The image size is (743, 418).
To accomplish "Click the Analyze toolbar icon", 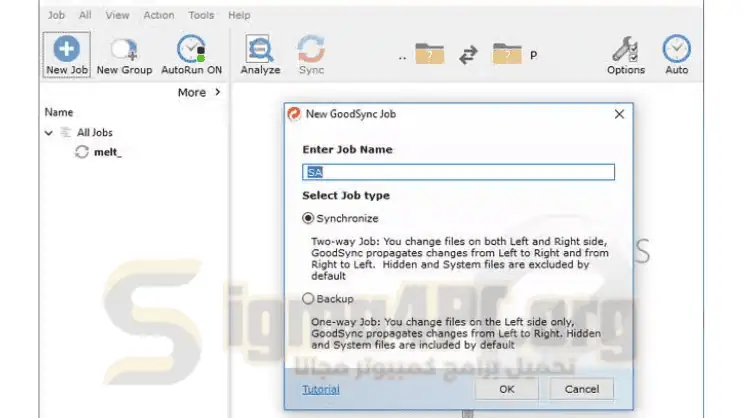I will [261, 50].
